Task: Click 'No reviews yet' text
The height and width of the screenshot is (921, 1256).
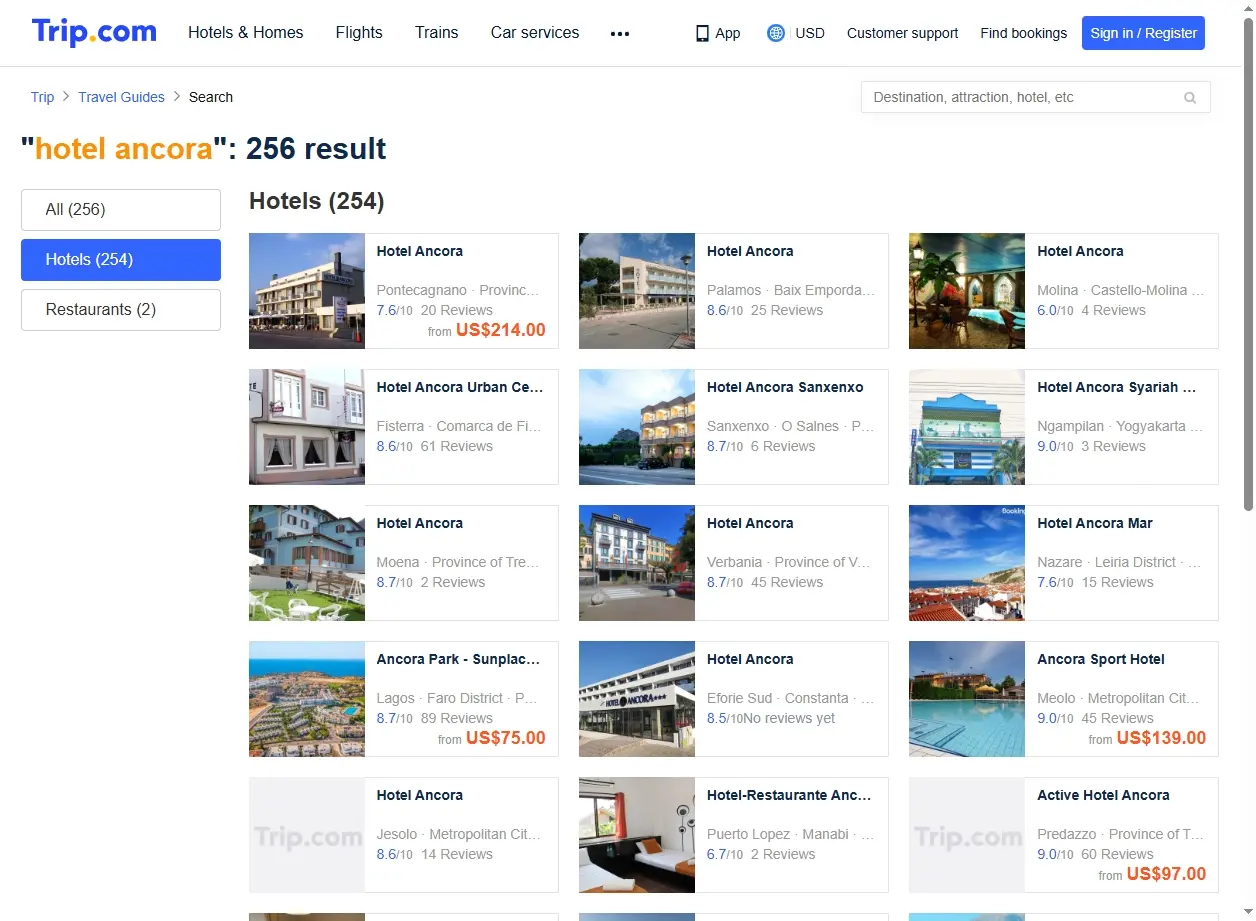Action: (789, 718)
